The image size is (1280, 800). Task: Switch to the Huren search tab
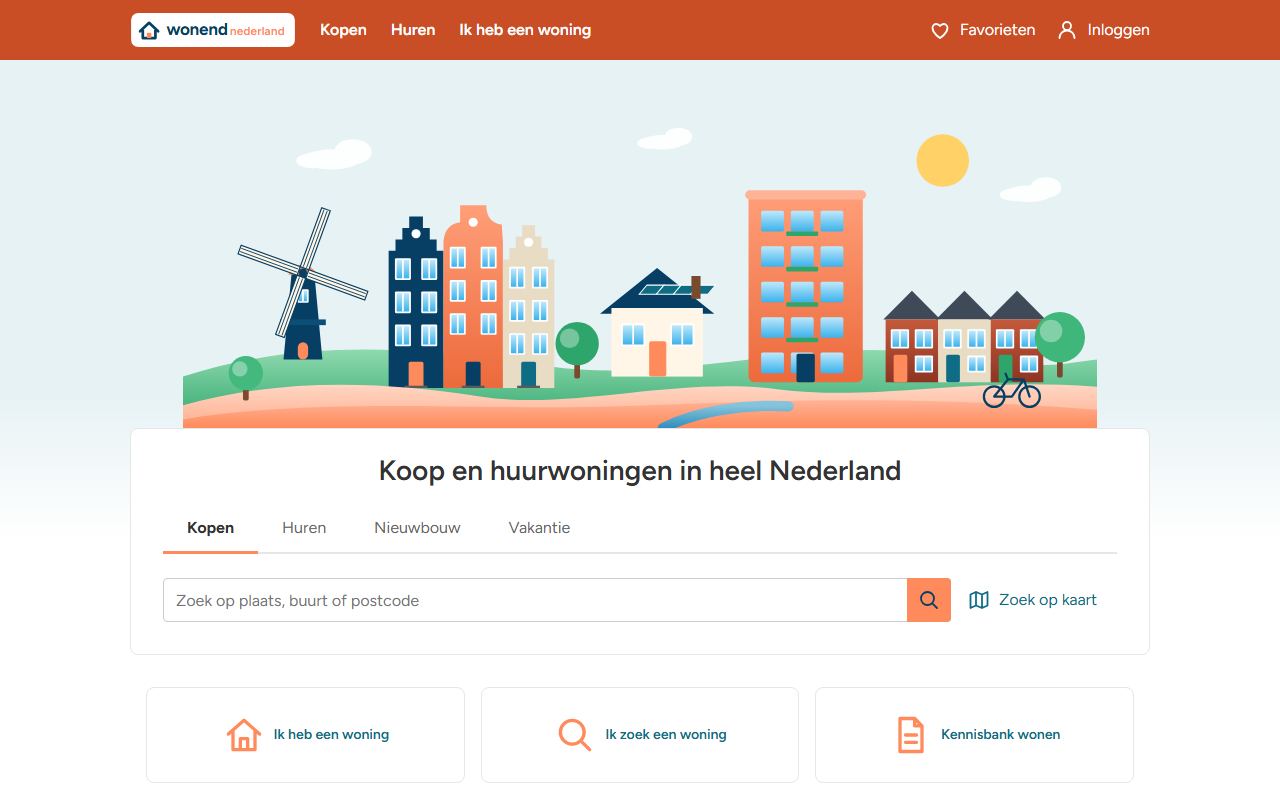(304, 528)
